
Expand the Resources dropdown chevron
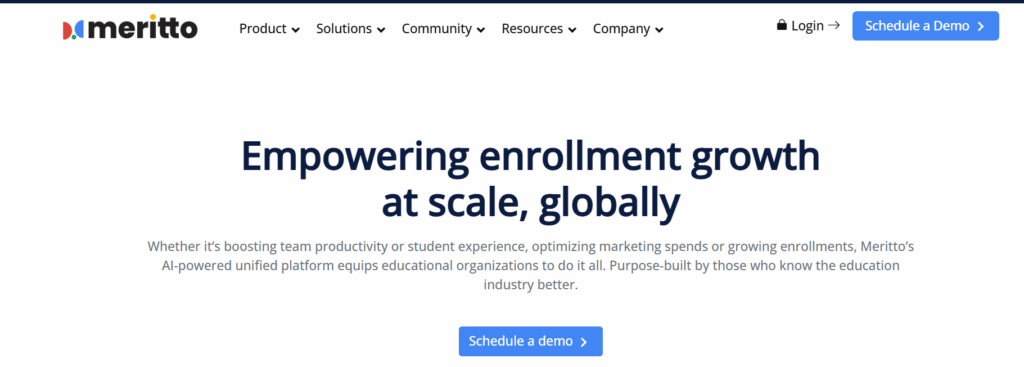[x=573, y=30]
